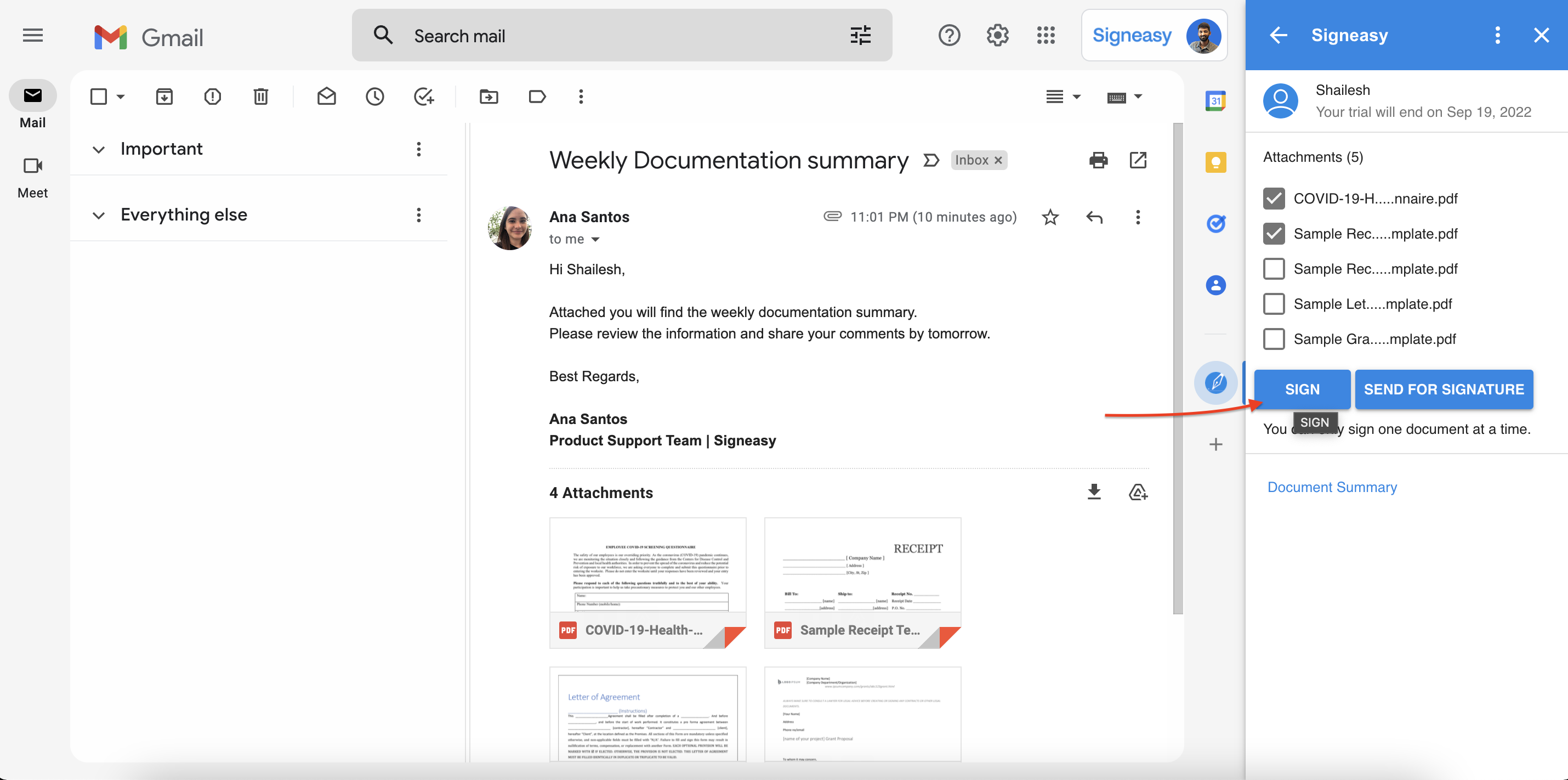Screen dimensions: 1568x780
Task: Check the Sample Gra.....mplate.pdf attachment
Action: pyautogui.click(x=1274, y=339)
